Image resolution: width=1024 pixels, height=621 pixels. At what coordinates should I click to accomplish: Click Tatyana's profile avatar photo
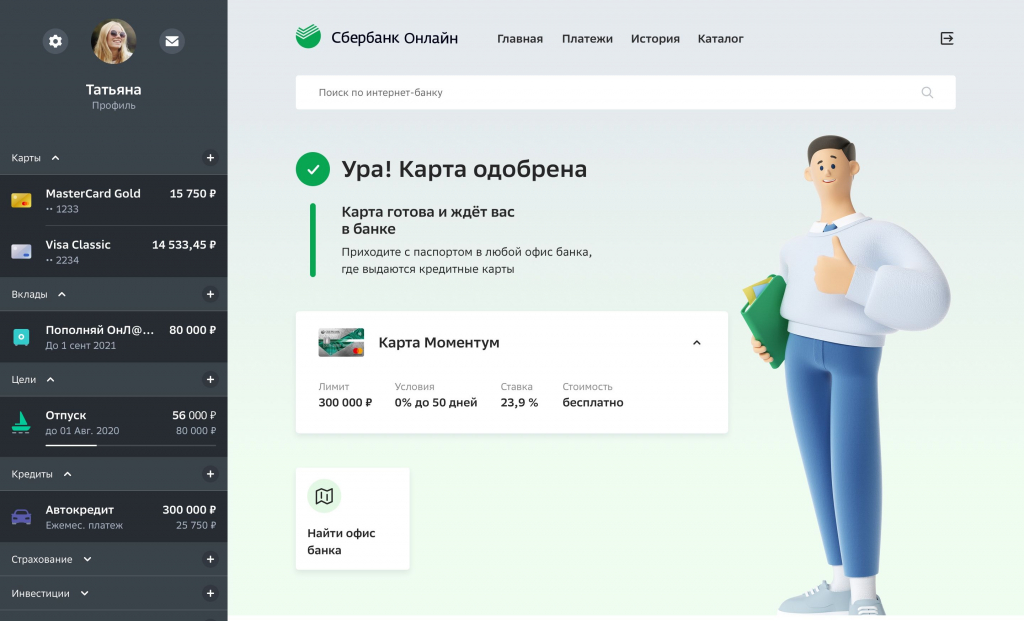coord(114,41)
